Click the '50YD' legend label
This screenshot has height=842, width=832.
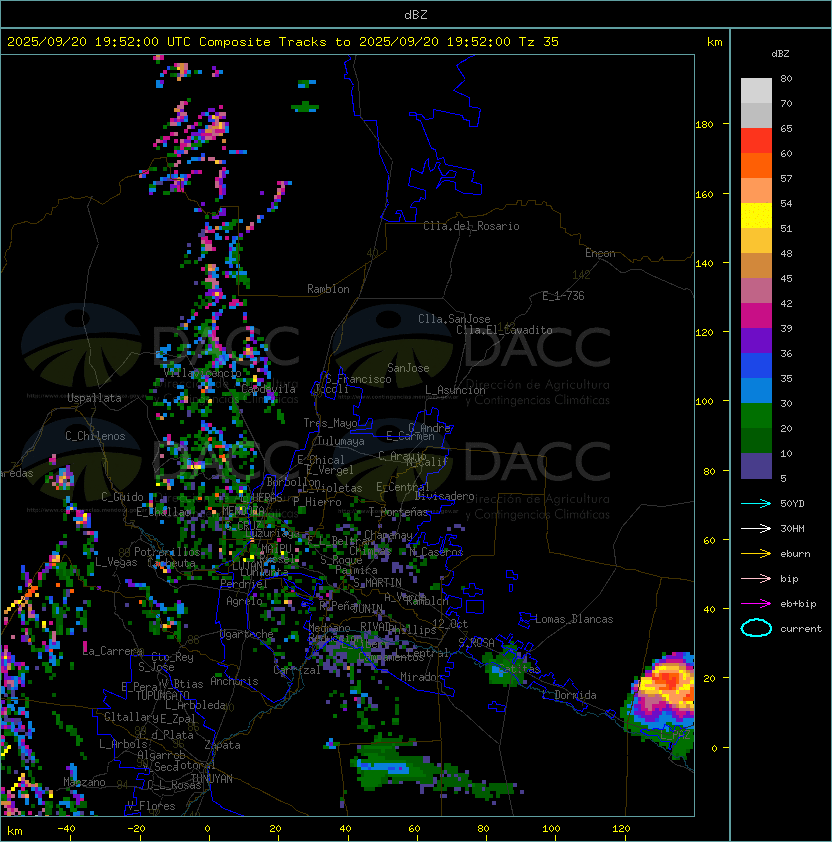tap(792, 504)
